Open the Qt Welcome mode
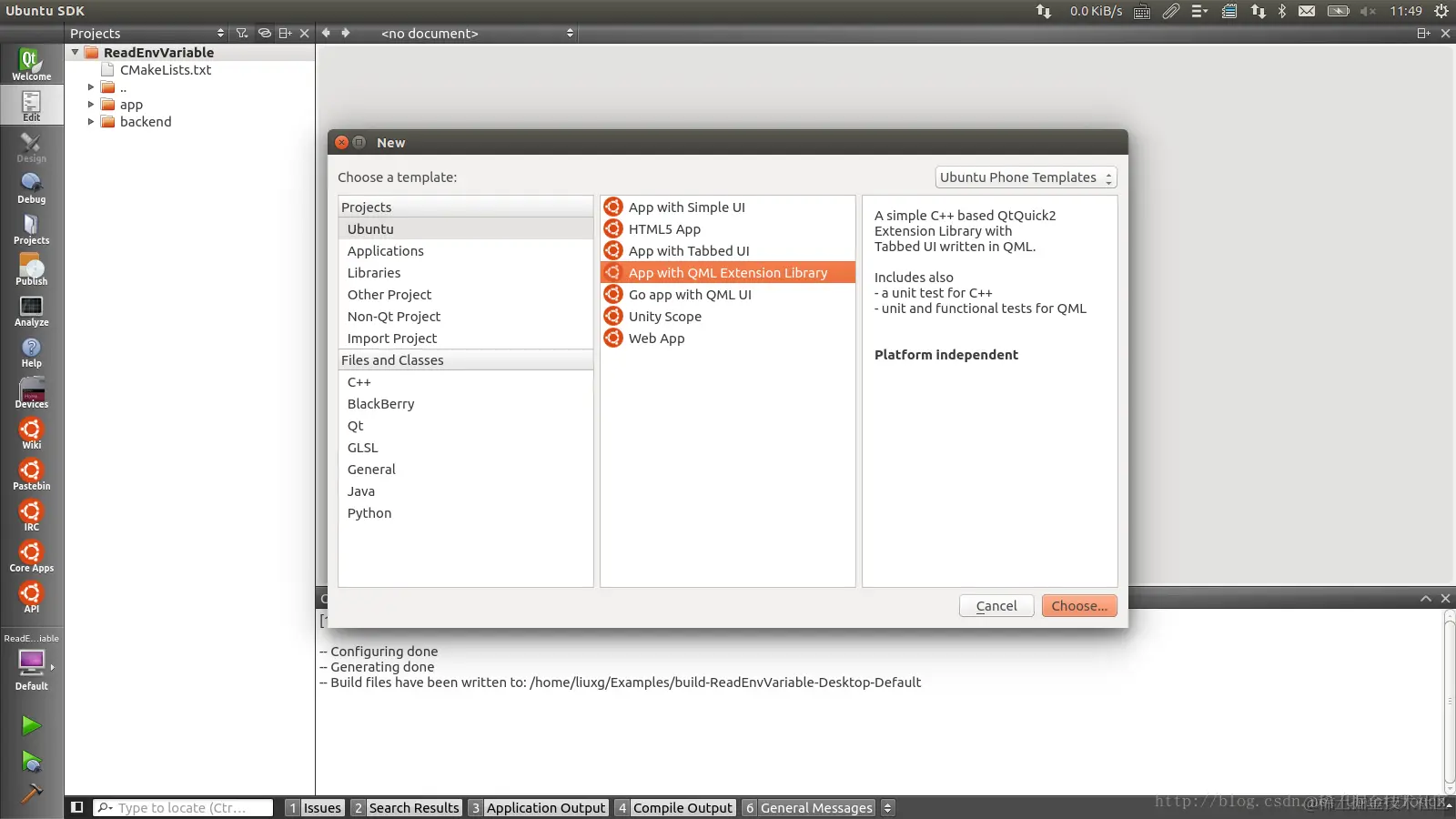This screenshot has height=819, width=1456. click(x=31, y=65)
